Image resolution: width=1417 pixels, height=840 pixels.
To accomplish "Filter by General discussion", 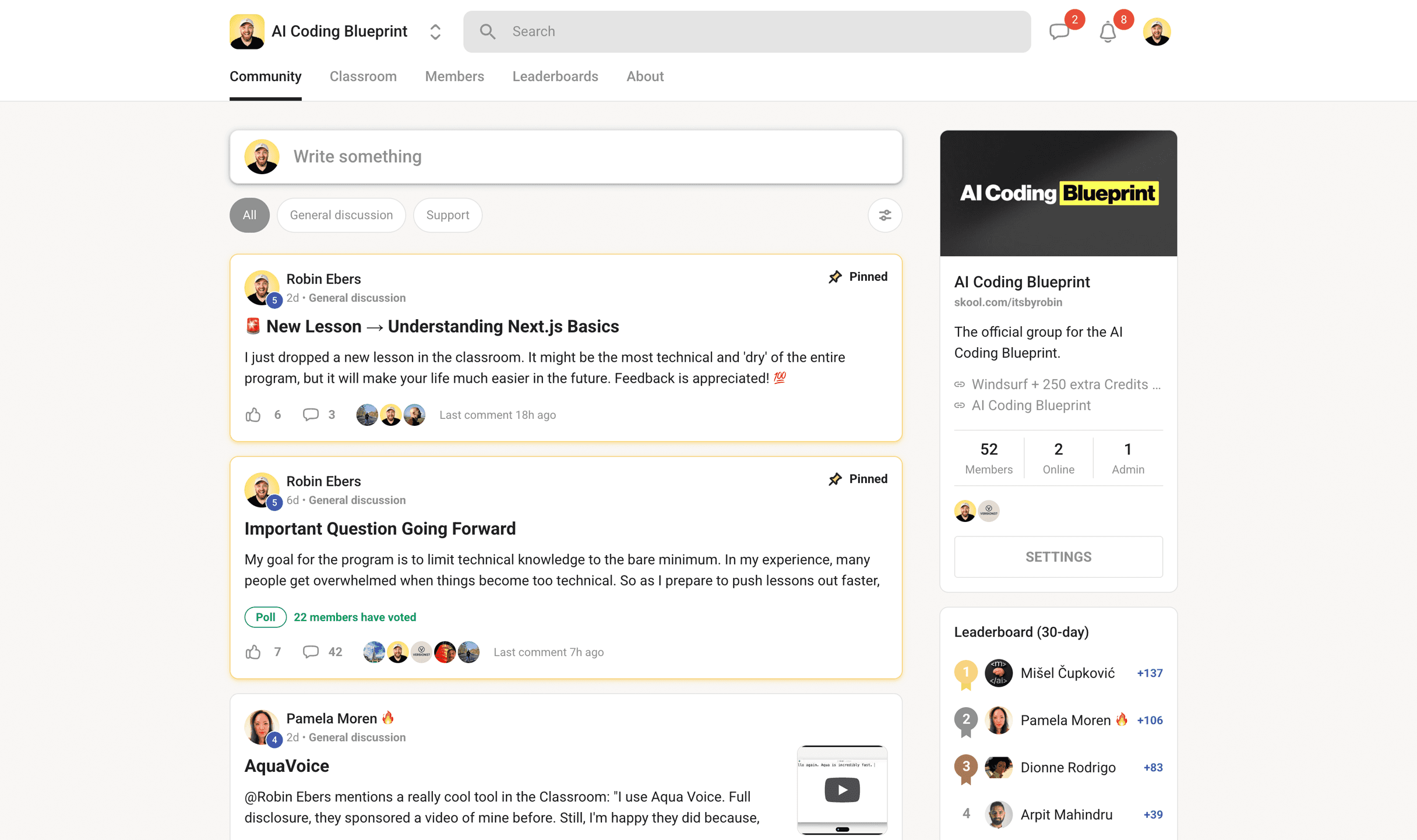I will (x=341, y=215).
